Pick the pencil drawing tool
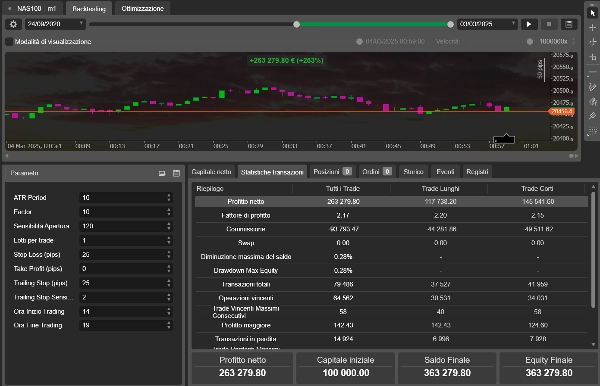The height and width of the screenshot is (386, 600). pyautogui.click(x=593, y=87)
